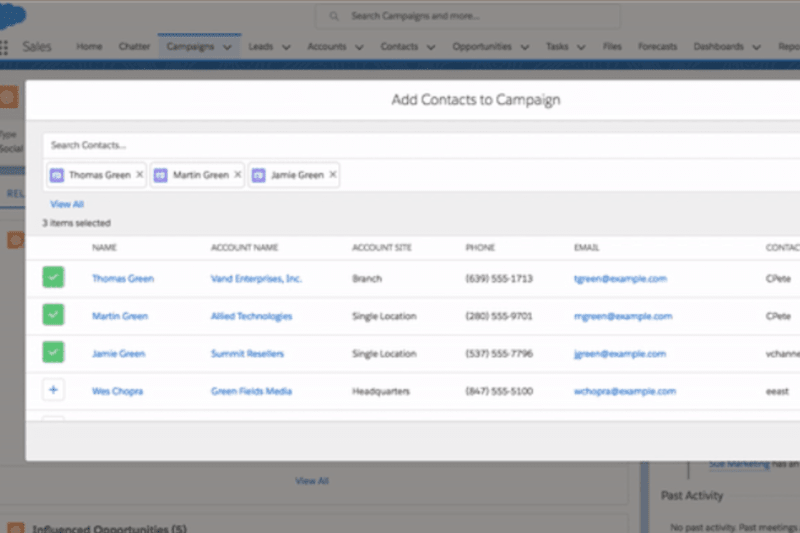This screenshot has height=533, width=800.
Task: Deselect Martin Green row checkmark
Action: pyautogui.click(x=53, y=315)
